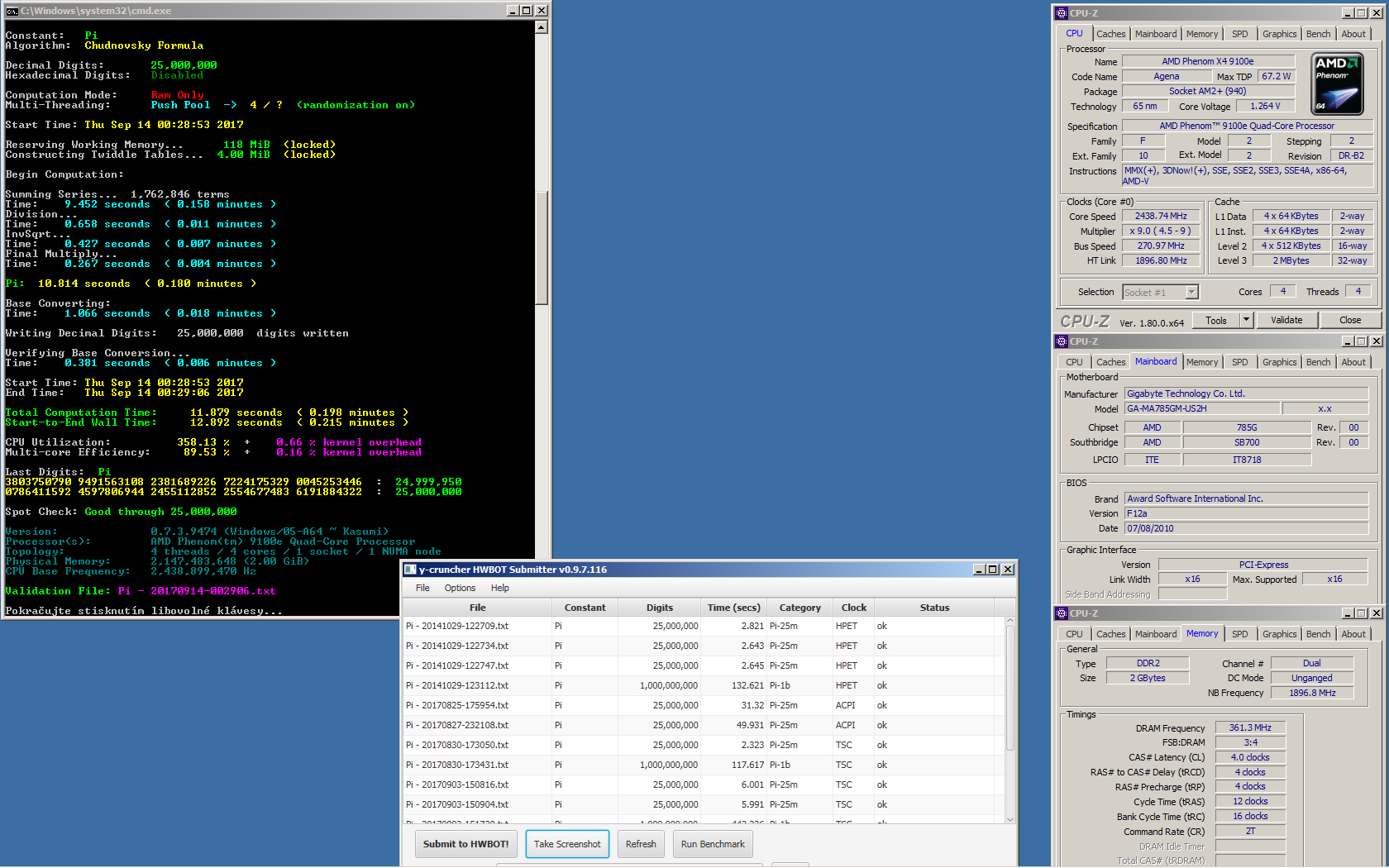
Task: Click the Name field AMD Phenom X4 9100e
Action: 1208,61
